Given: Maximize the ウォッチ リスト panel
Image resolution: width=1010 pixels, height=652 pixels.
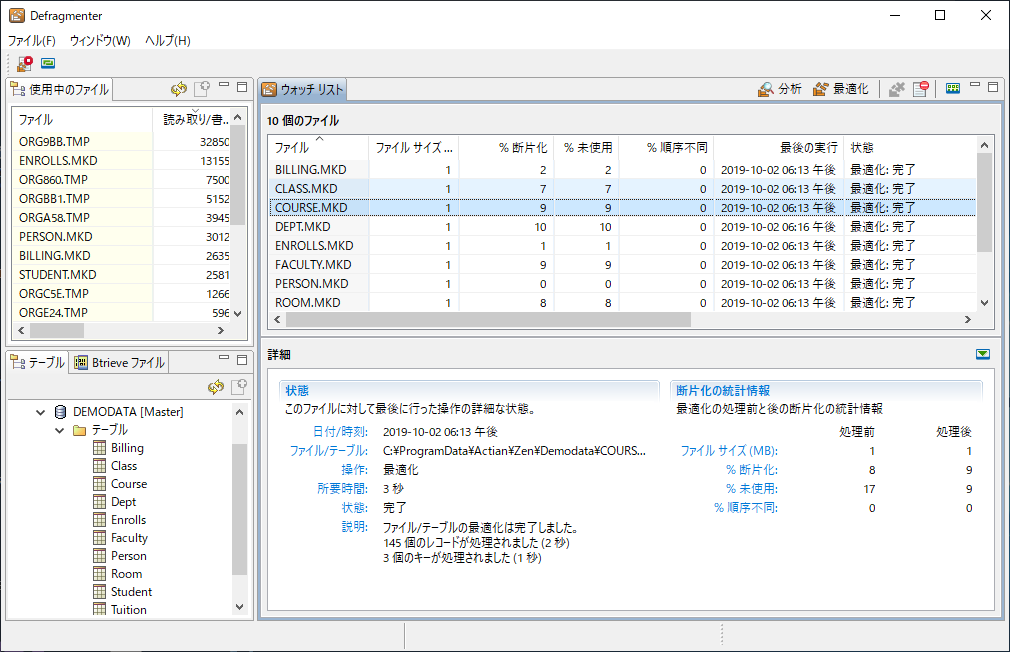Looking at the screenshot, I should [x=993, y=87].
